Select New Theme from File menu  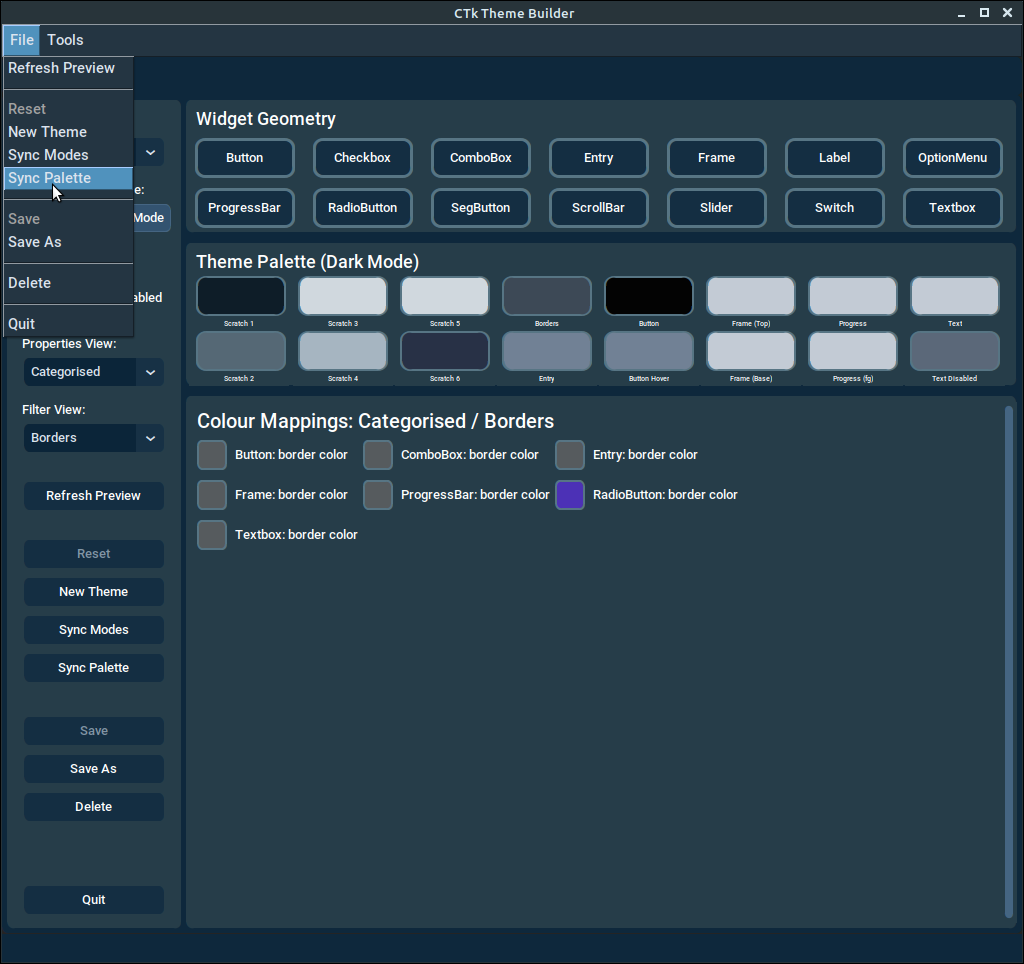pyautogui.click(x=69, y=132)
